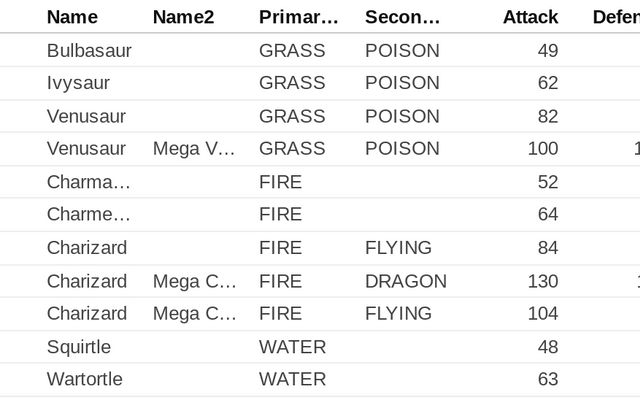640x400 pixels.
Task: Click the Mega V… cell in Name2
Action: click(x=194, y=149)
